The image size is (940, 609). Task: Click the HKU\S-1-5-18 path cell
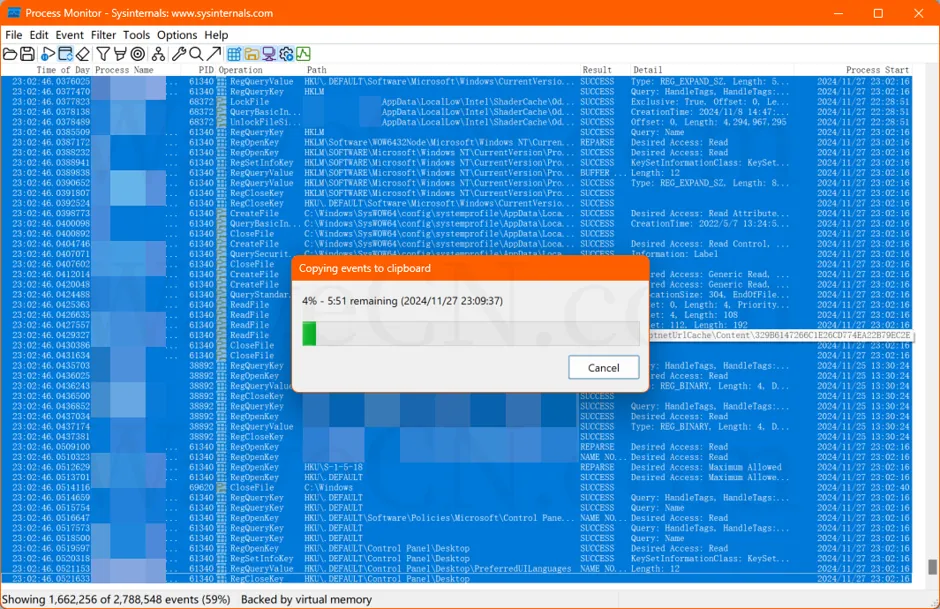(333, 467)
